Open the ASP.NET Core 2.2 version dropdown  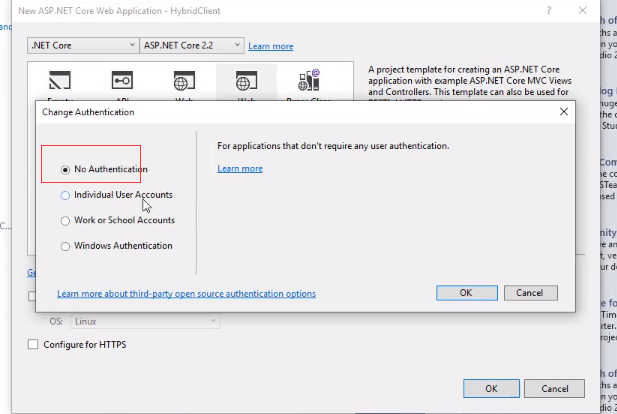tap(192, 46)
